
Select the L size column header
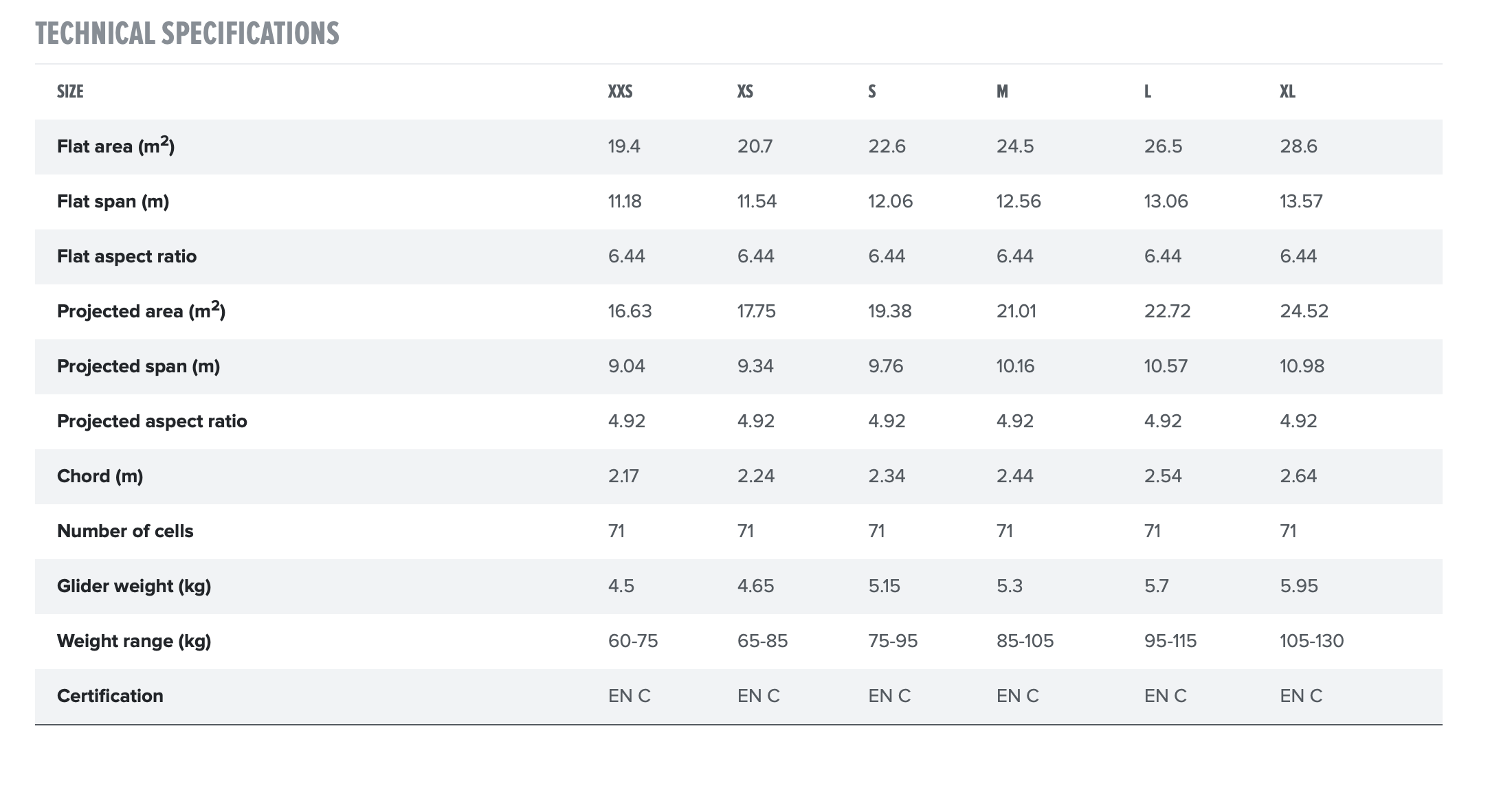click(x=1148, y=91)
